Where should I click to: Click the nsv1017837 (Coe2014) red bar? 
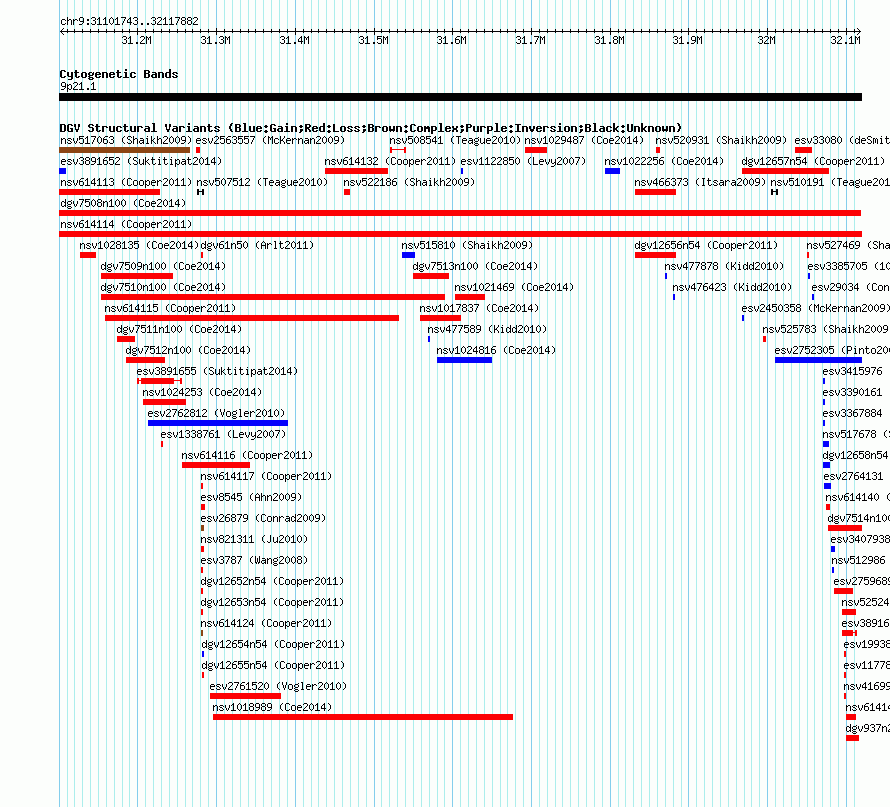coord(440,318)
